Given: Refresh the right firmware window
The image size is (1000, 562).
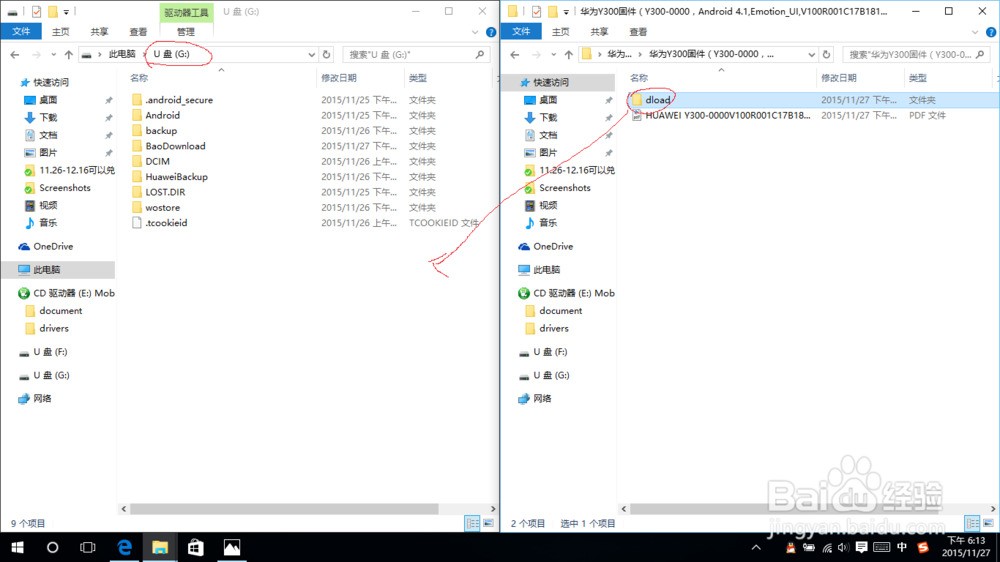Looking at the screenshot, I should point(827,55).
